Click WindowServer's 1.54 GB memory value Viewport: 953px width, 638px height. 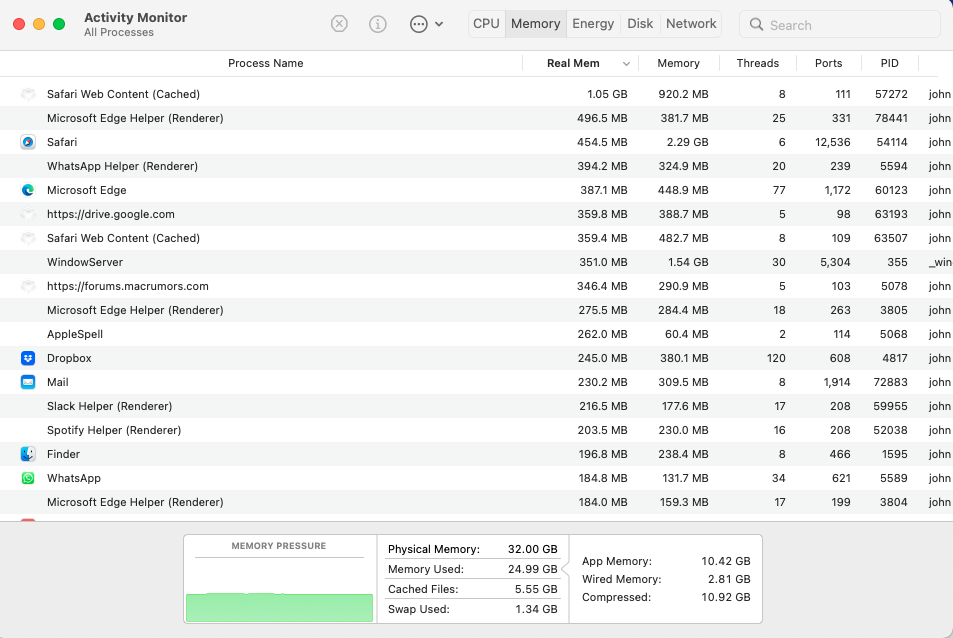[688, 262]
